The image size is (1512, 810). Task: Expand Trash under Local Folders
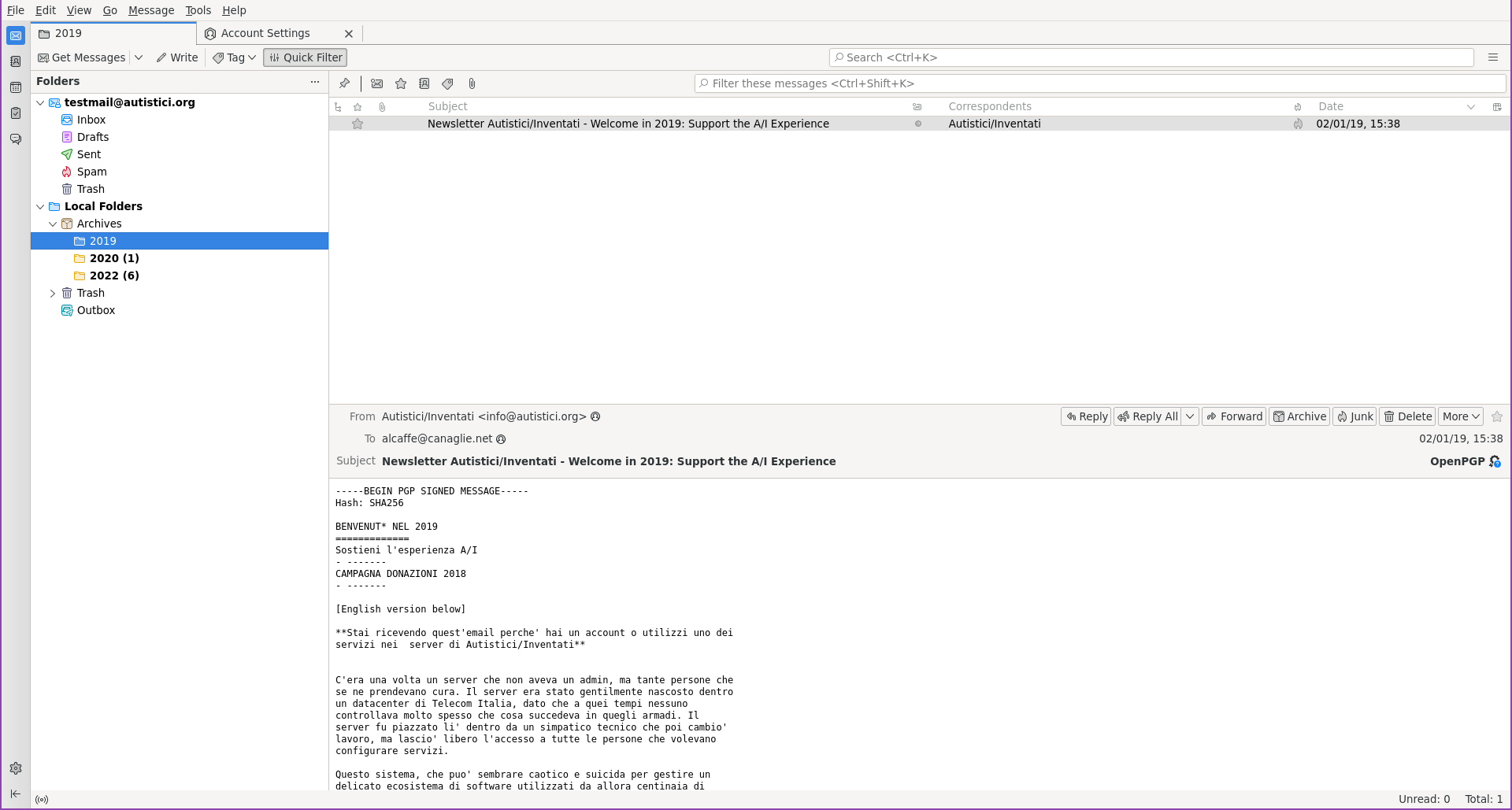[54, 293]
